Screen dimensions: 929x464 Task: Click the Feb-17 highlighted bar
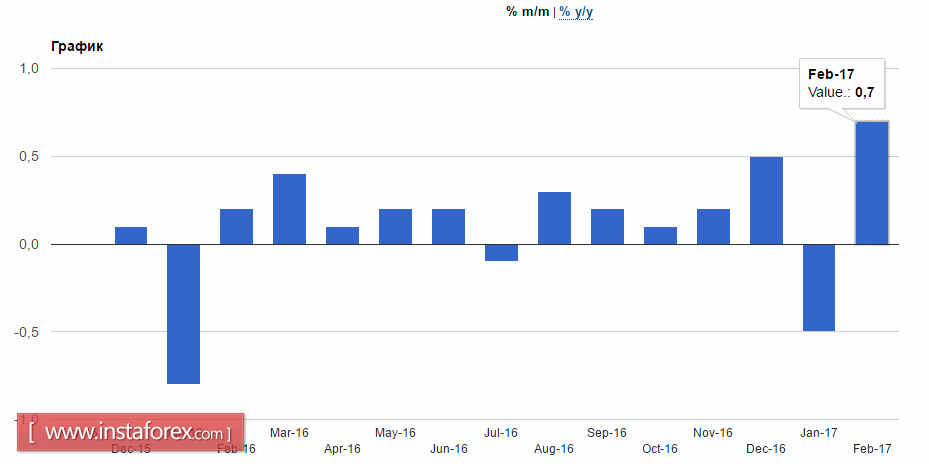point(872,183)
